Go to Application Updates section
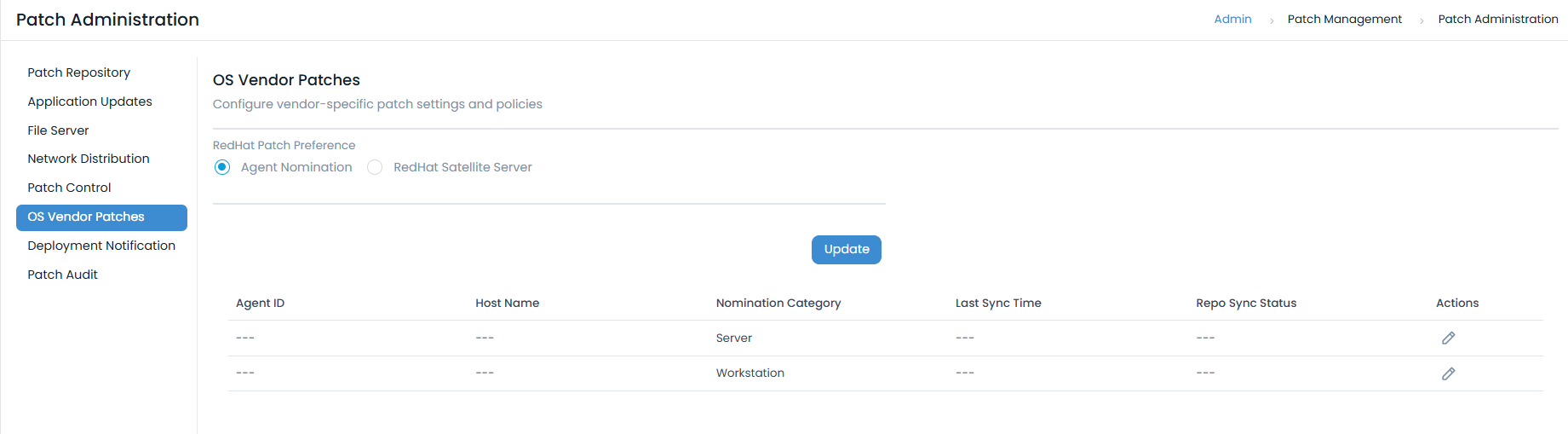 point(89,101)
